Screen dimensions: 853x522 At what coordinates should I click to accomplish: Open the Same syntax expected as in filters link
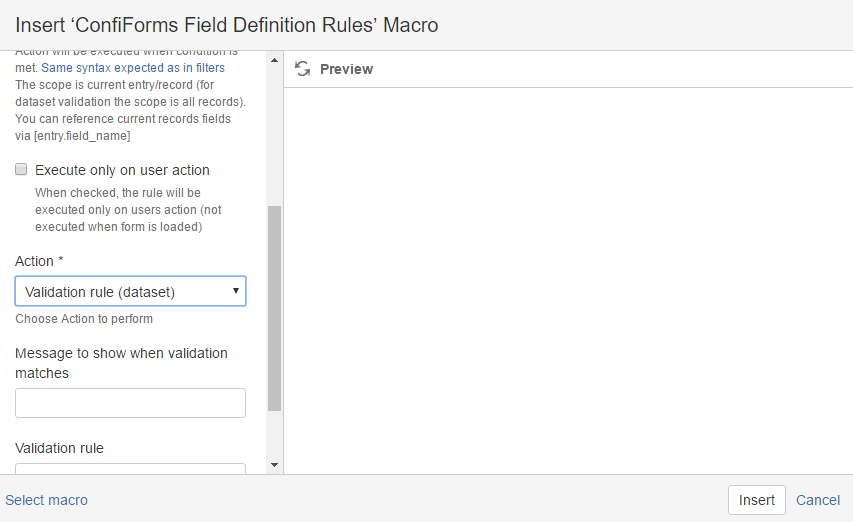133,67
